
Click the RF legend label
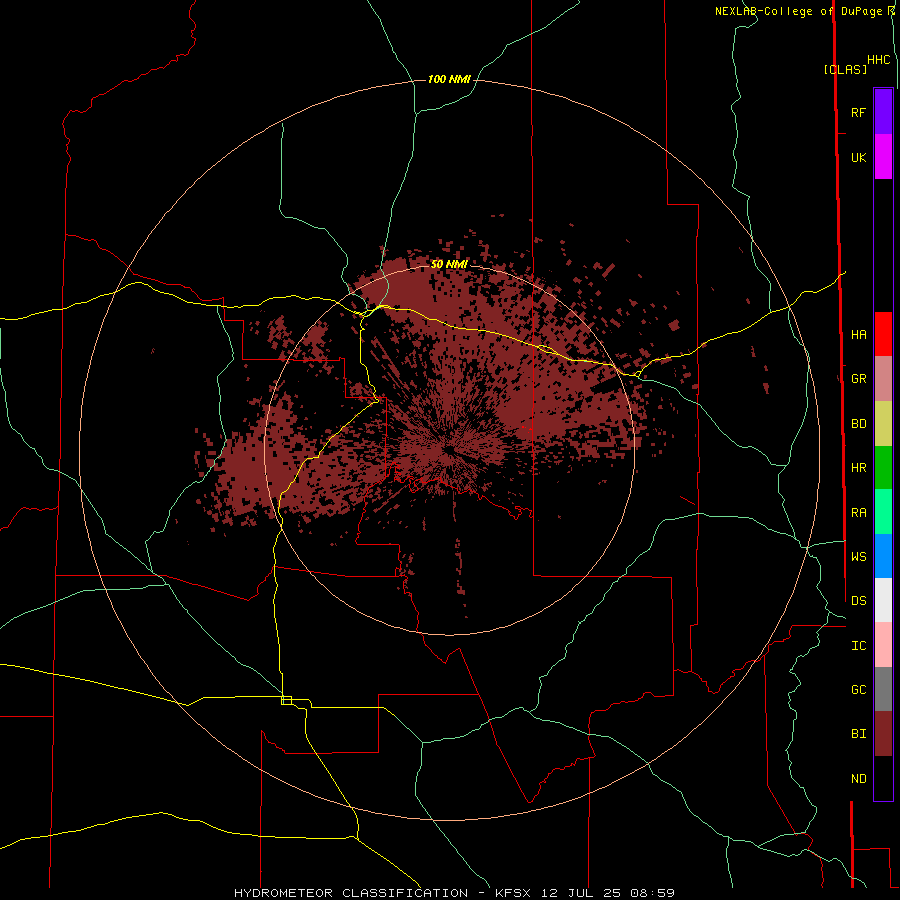[858, 112]
